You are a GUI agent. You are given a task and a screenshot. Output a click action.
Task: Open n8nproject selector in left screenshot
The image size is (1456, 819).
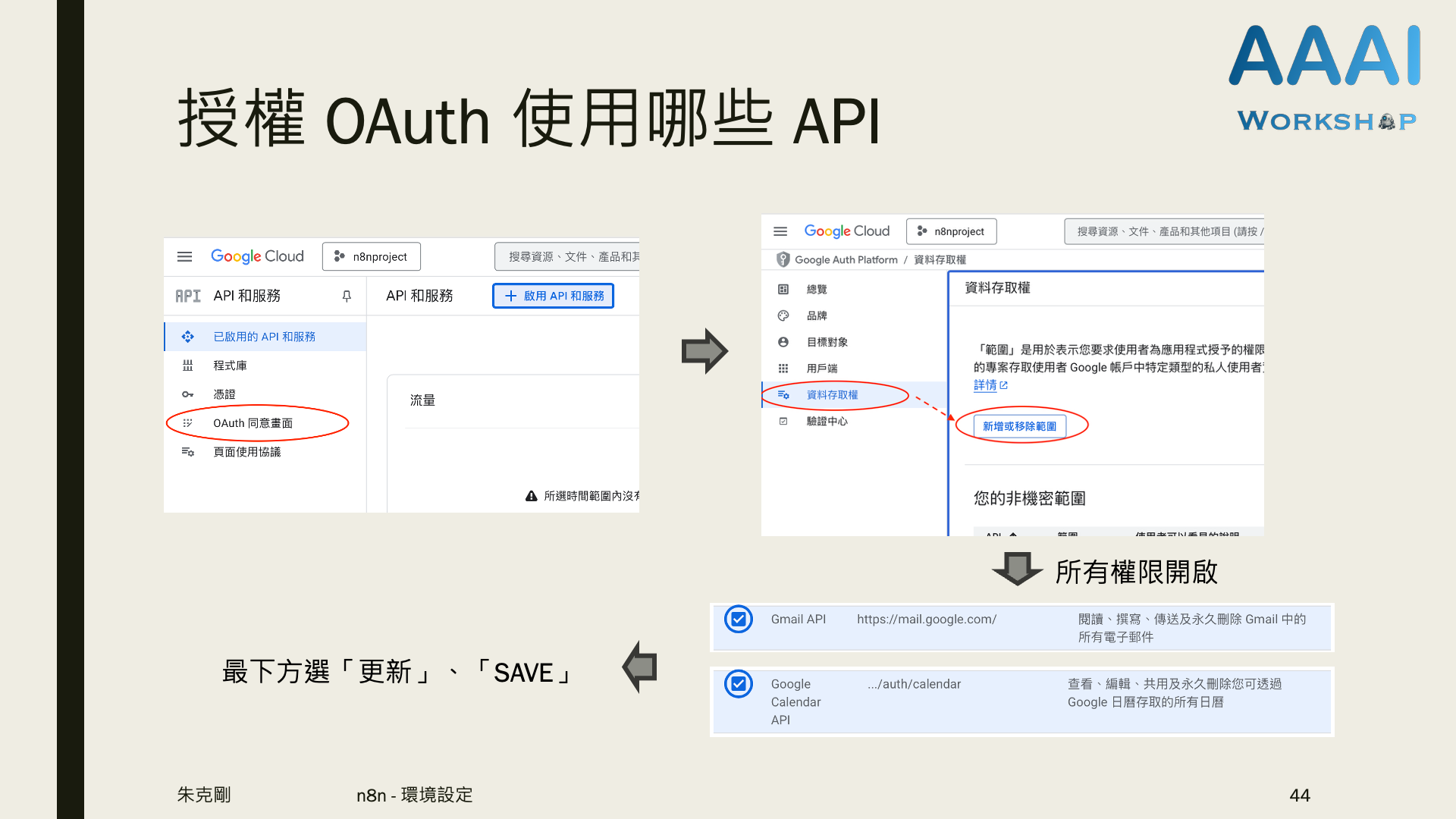coord(372,256)
